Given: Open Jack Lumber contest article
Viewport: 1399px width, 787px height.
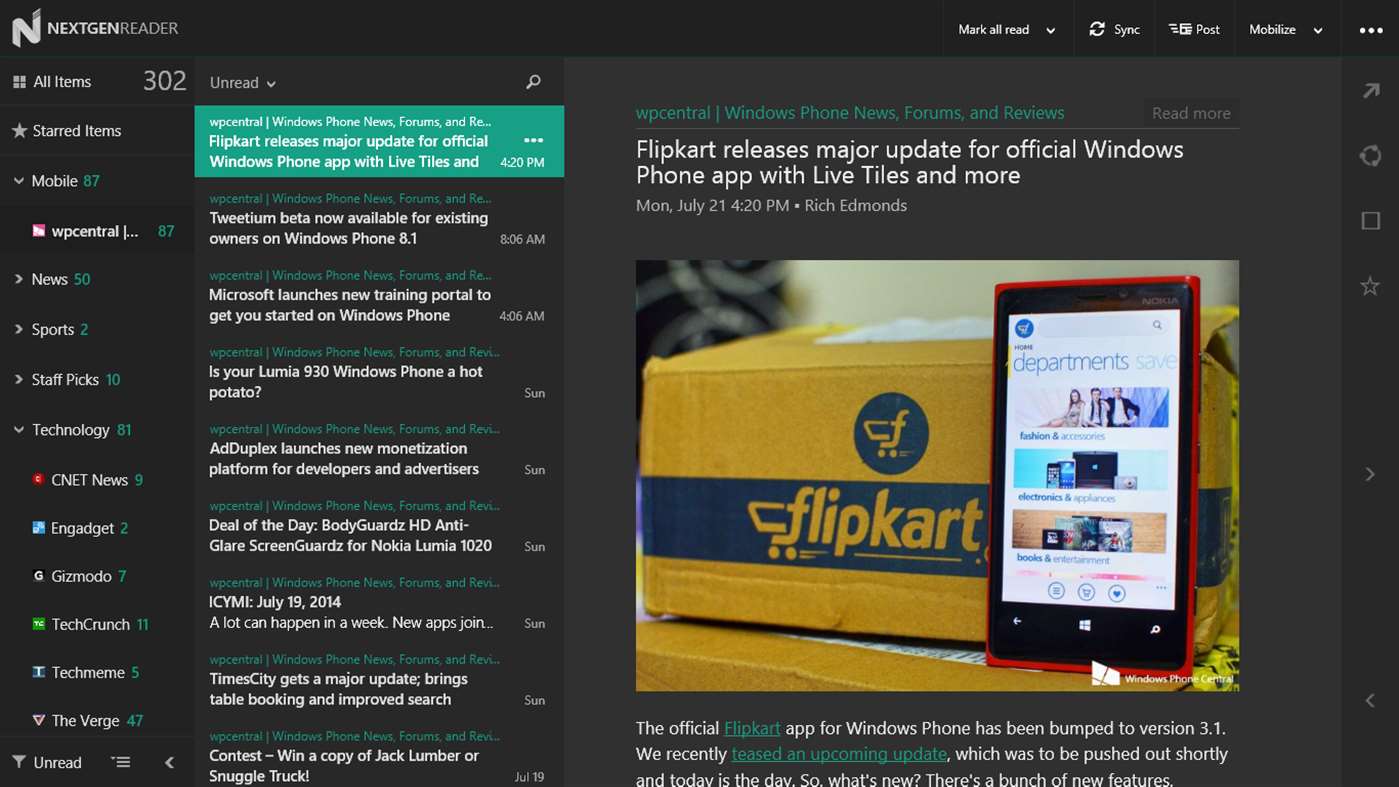Looking at the screenshot, I should [379, 757].
